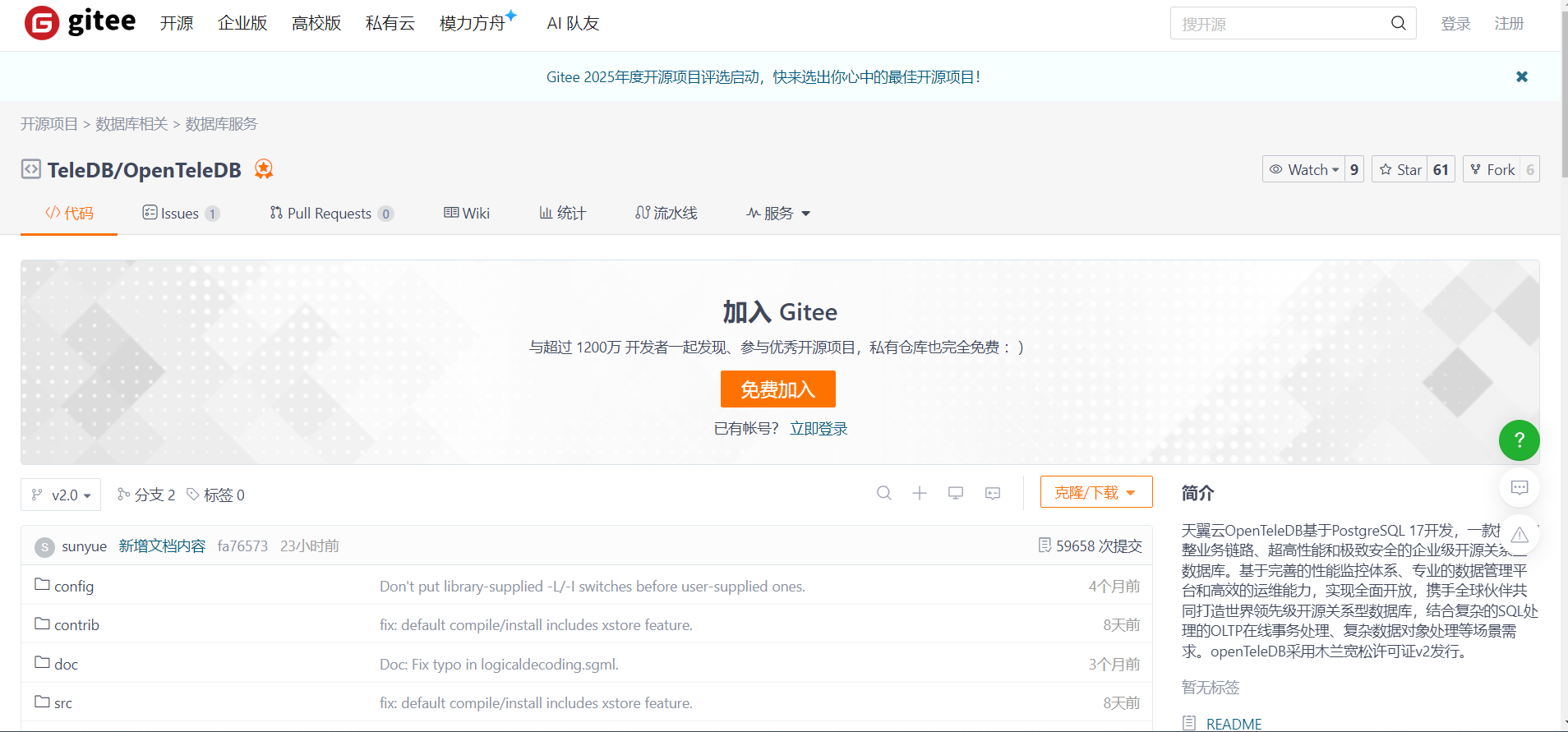Click the 注册 link
This screenshot has width=1568, height=732.
[x=1509, y=24]
